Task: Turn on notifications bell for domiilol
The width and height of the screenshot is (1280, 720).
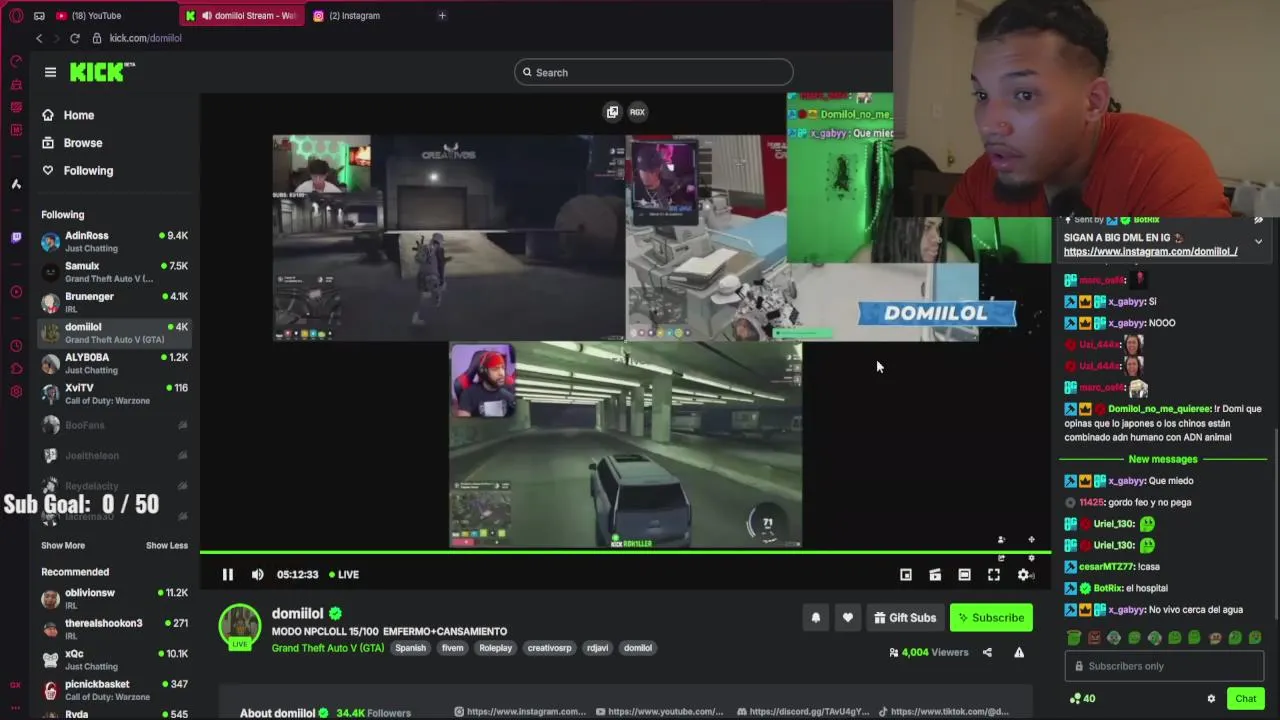Action: pos(816,618)
